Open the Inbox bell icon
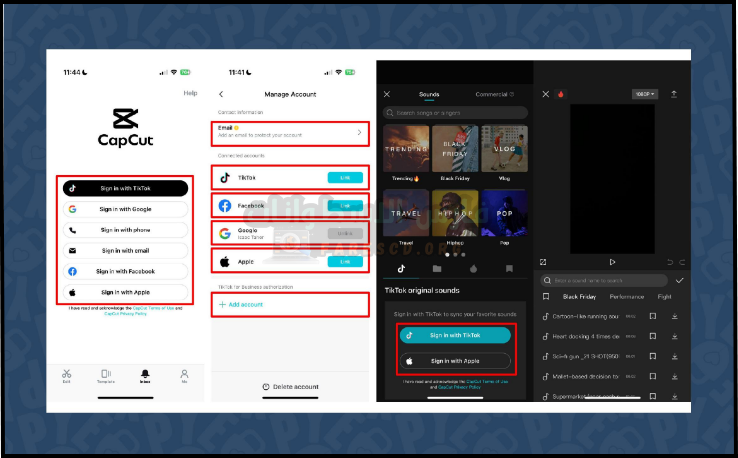 (144, 375)
